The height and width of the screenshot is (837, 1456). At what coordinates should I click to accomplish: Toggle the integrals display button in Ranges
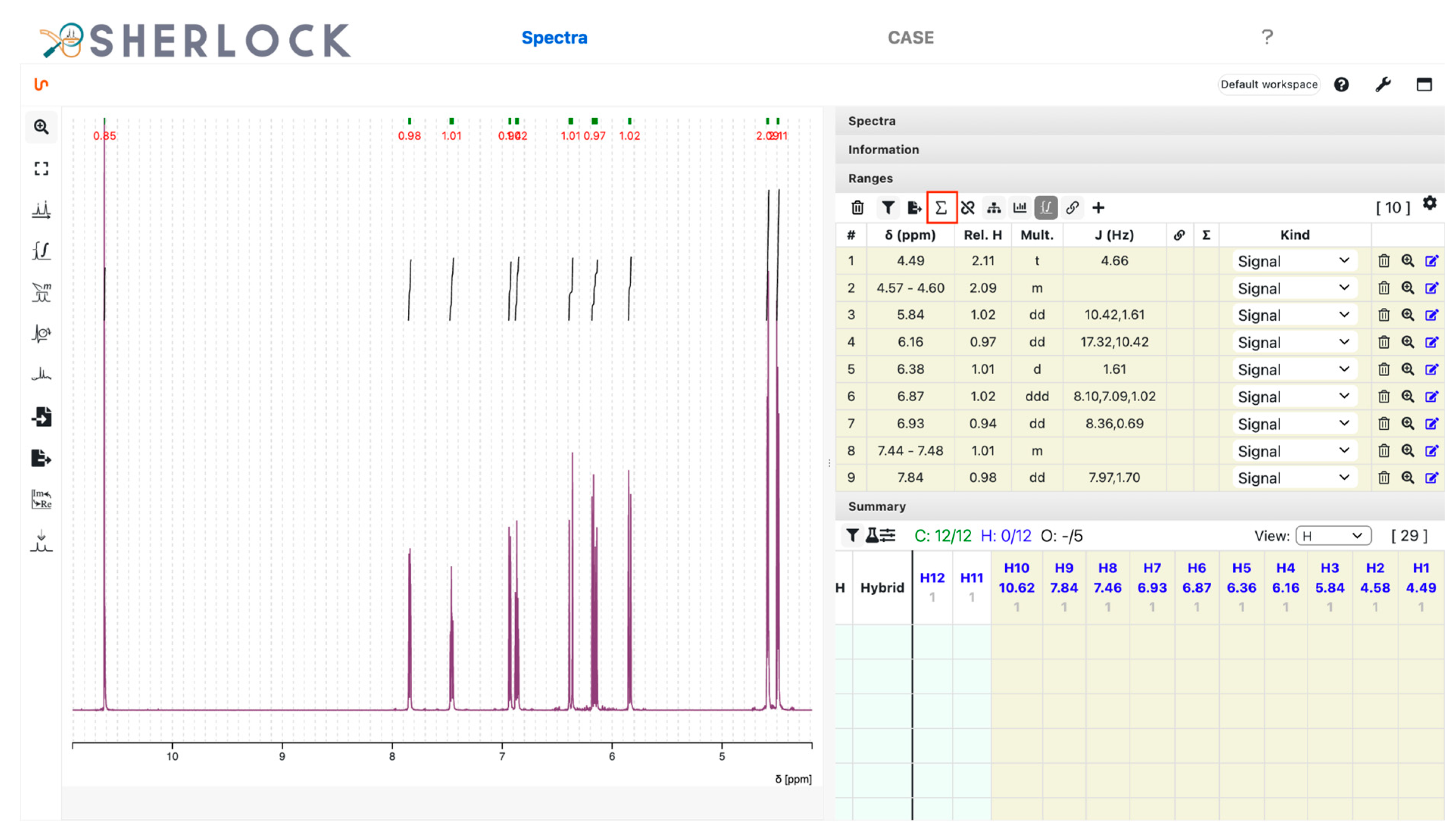pos(1045,207)
